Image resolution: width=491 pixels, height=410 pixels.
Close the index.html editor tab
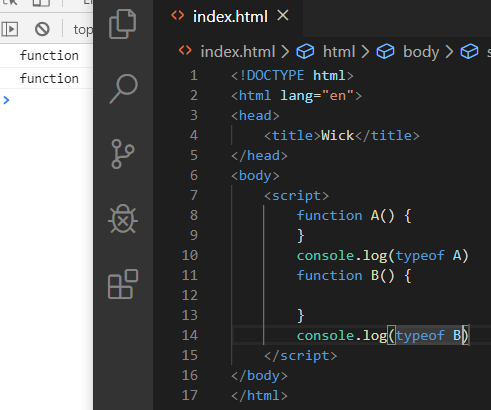[x=283, y=15]
